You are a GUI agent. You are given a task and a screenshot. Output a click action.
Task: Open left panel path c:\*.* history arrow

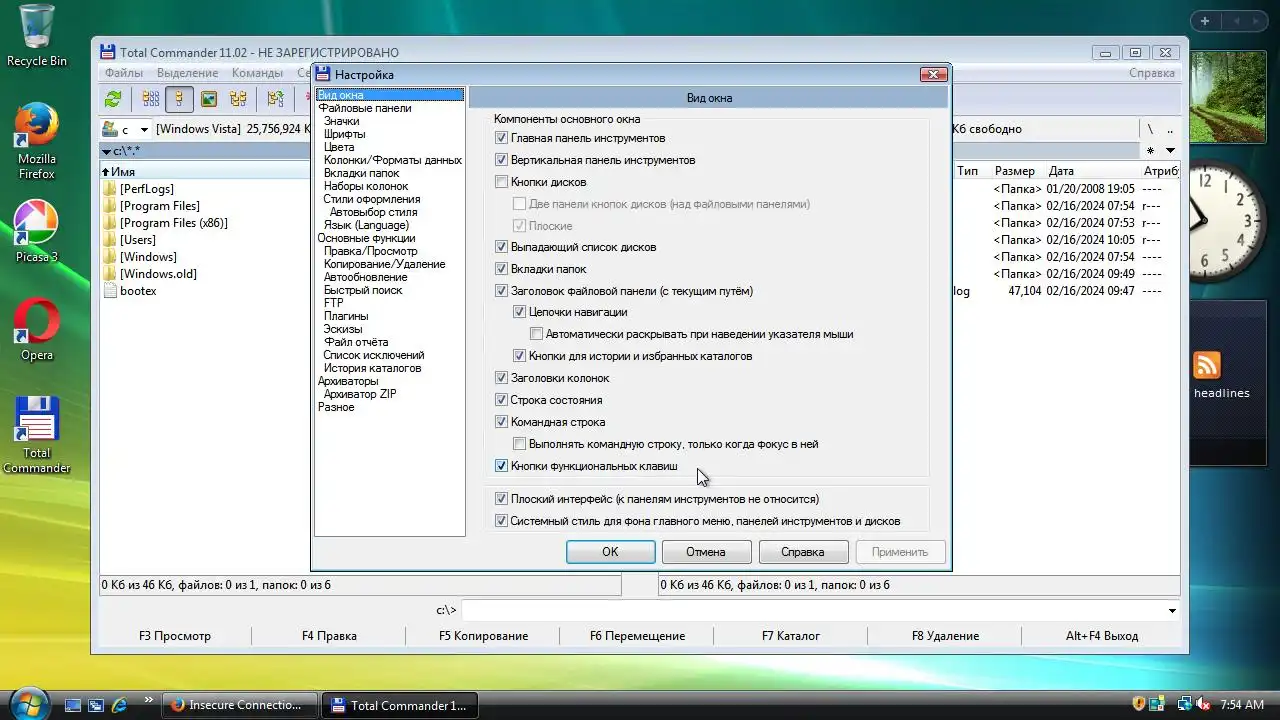point(107,151)
